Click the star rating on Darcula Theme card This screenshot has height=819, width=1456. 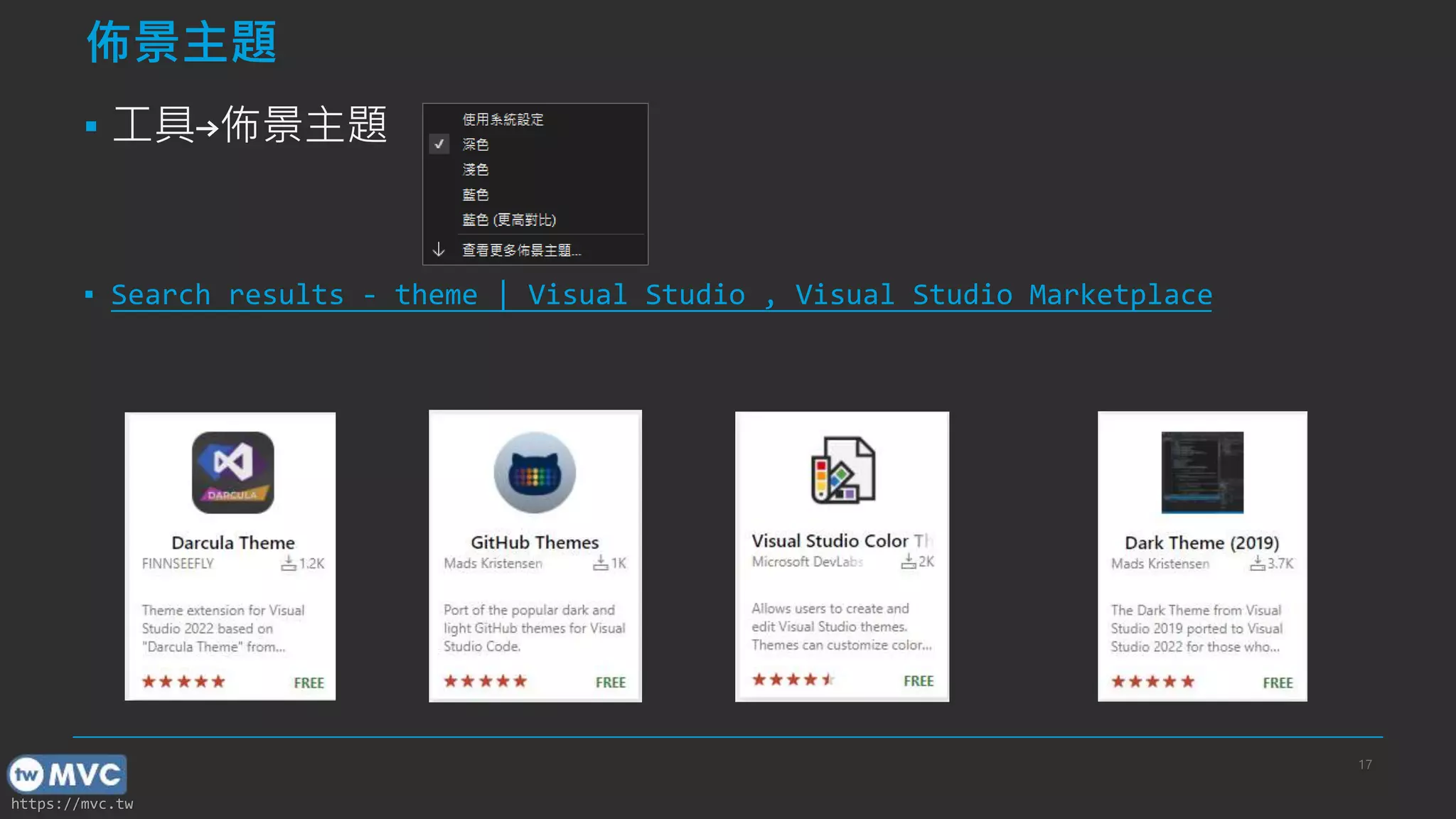point(183,682)
